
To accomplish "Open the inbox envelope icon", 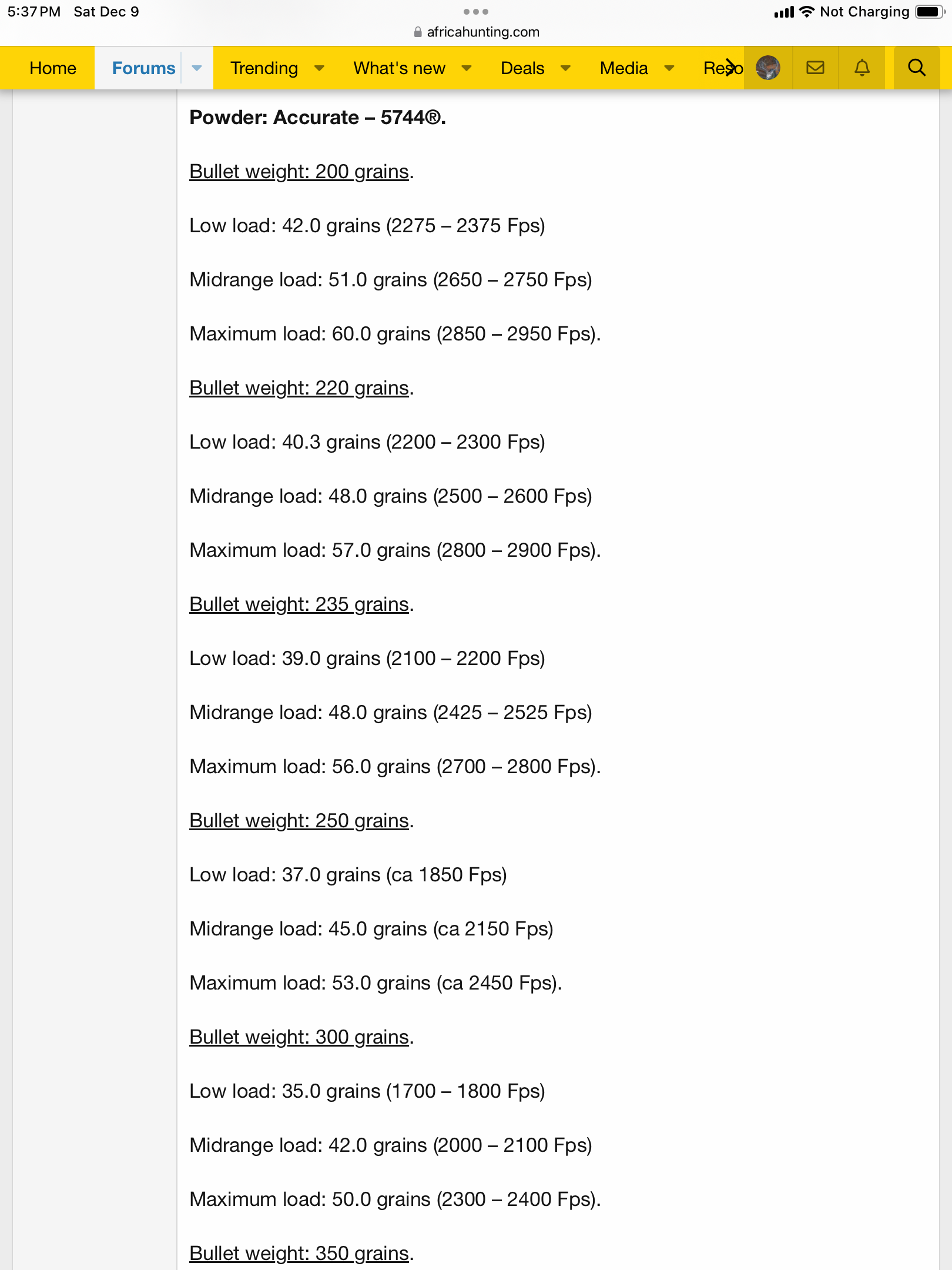I will coord(815,68).
